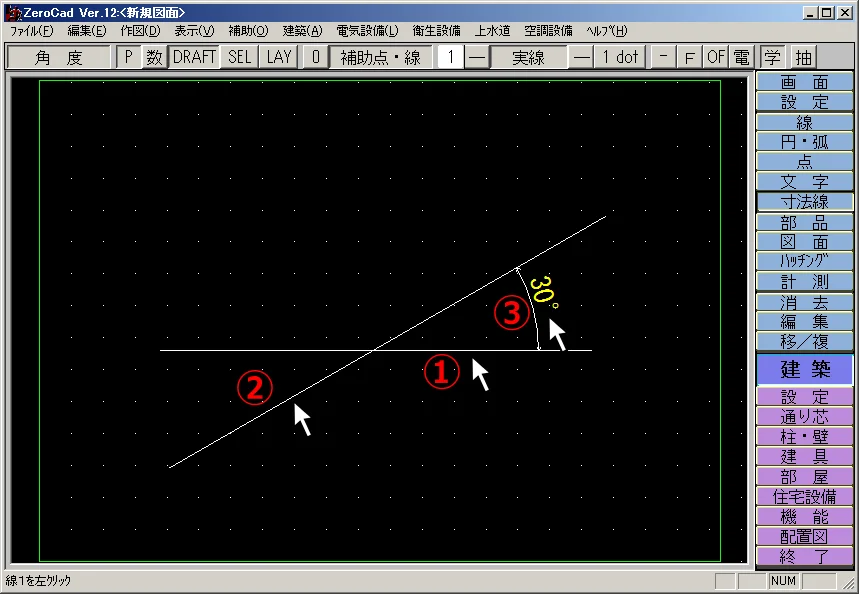Select the 寸法線 dimension line tool
The width and height of the screenshot is (859, 594).
pyautogui.click(x=804, y=202)
